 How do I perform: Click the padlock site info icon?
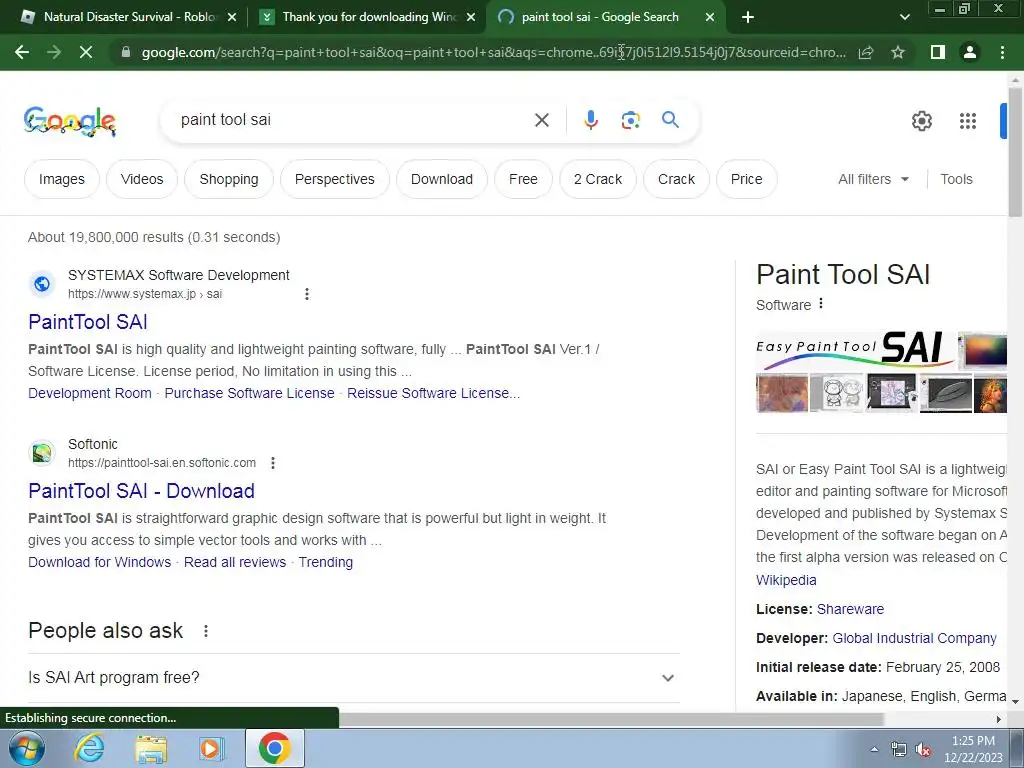[126, 52]
